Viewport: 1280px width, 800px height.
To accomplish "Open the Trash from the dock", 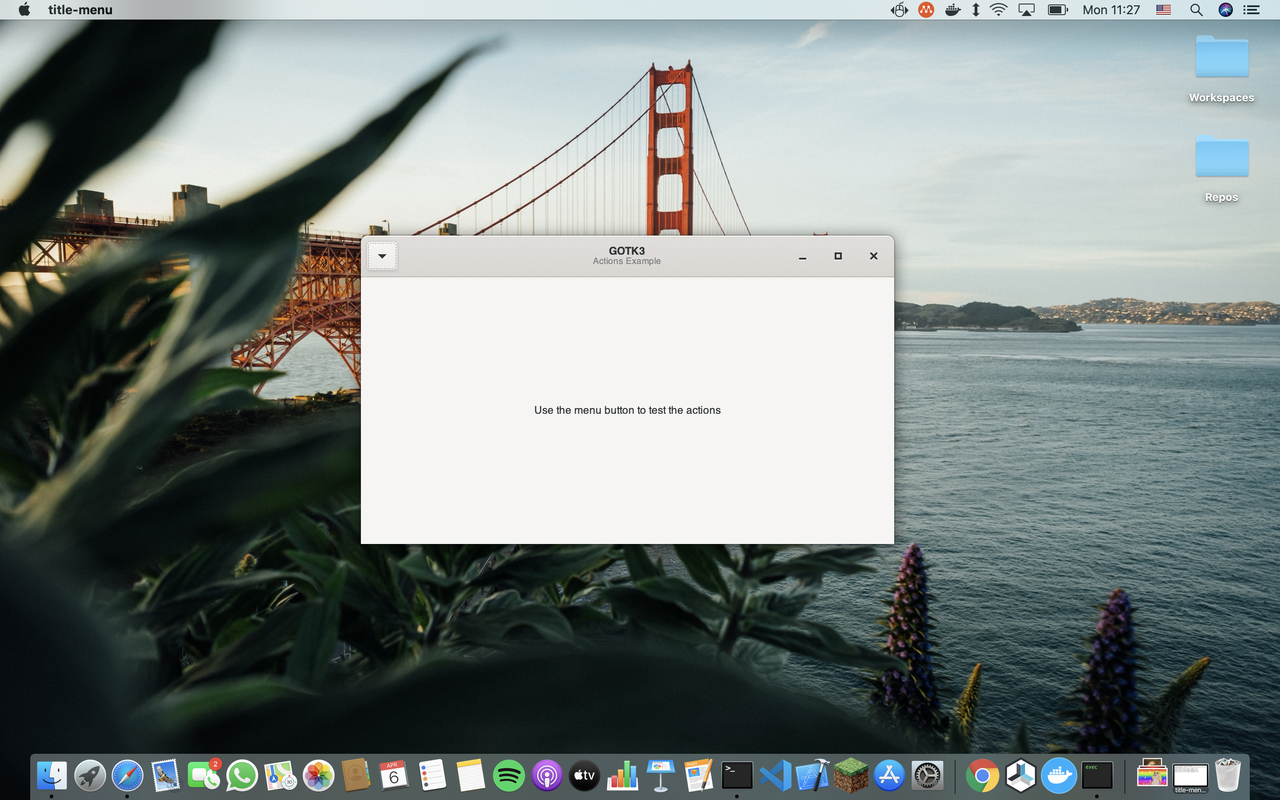I will click(x=1228, y=775).
